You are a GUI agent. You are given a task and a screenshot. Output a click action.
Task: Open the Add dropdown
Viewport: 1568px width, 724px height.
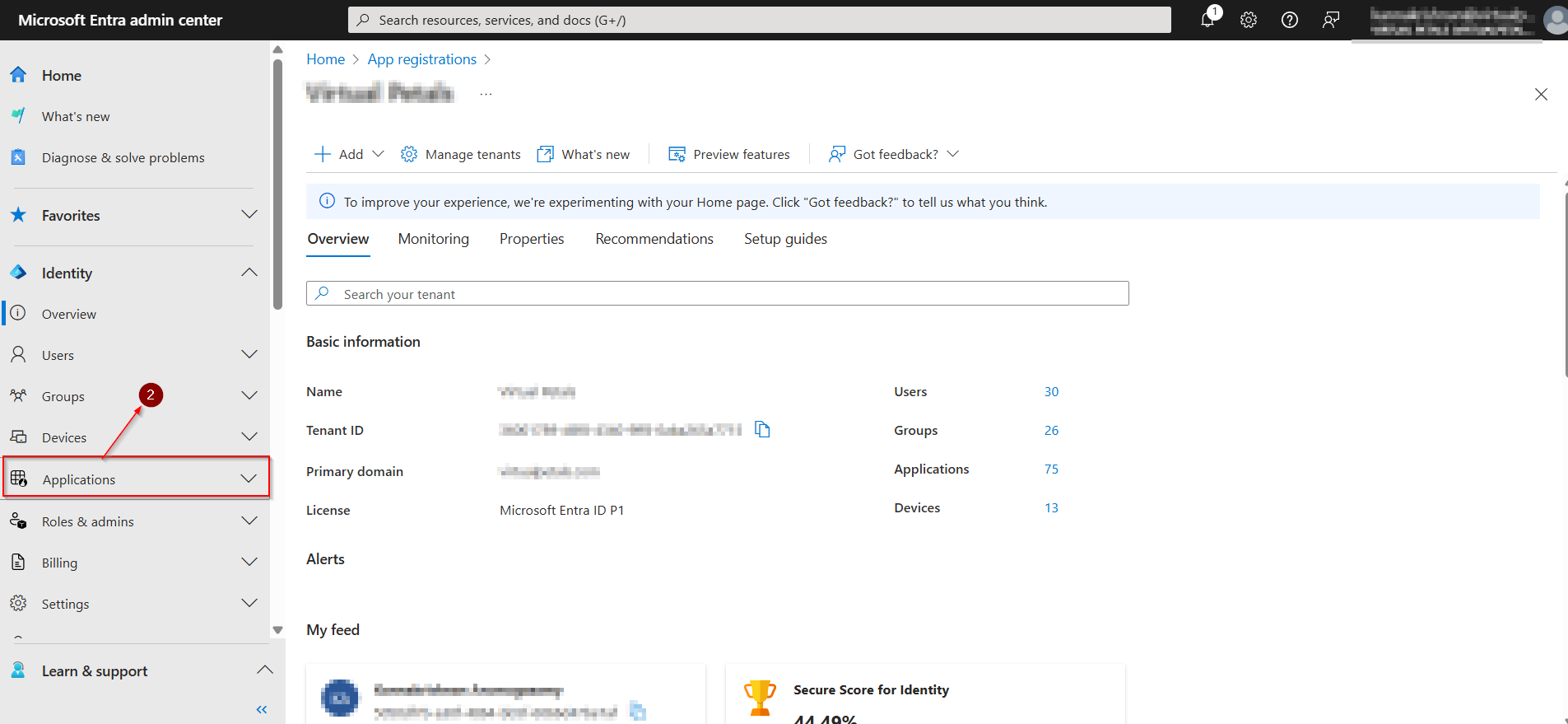[x=350, y=154]
